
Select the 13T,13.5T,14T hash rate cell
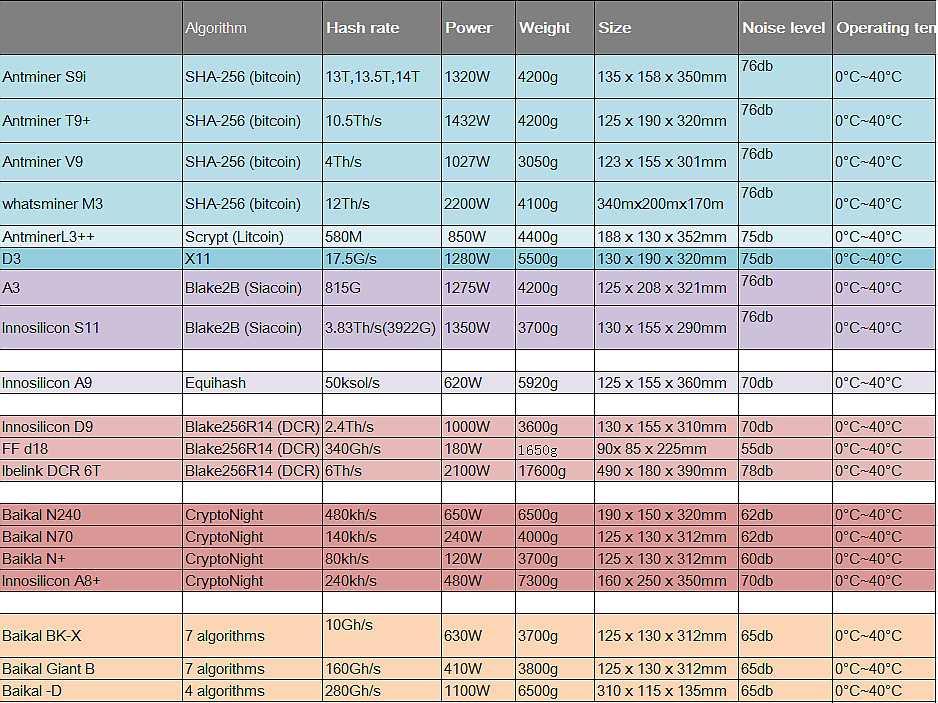382,77
